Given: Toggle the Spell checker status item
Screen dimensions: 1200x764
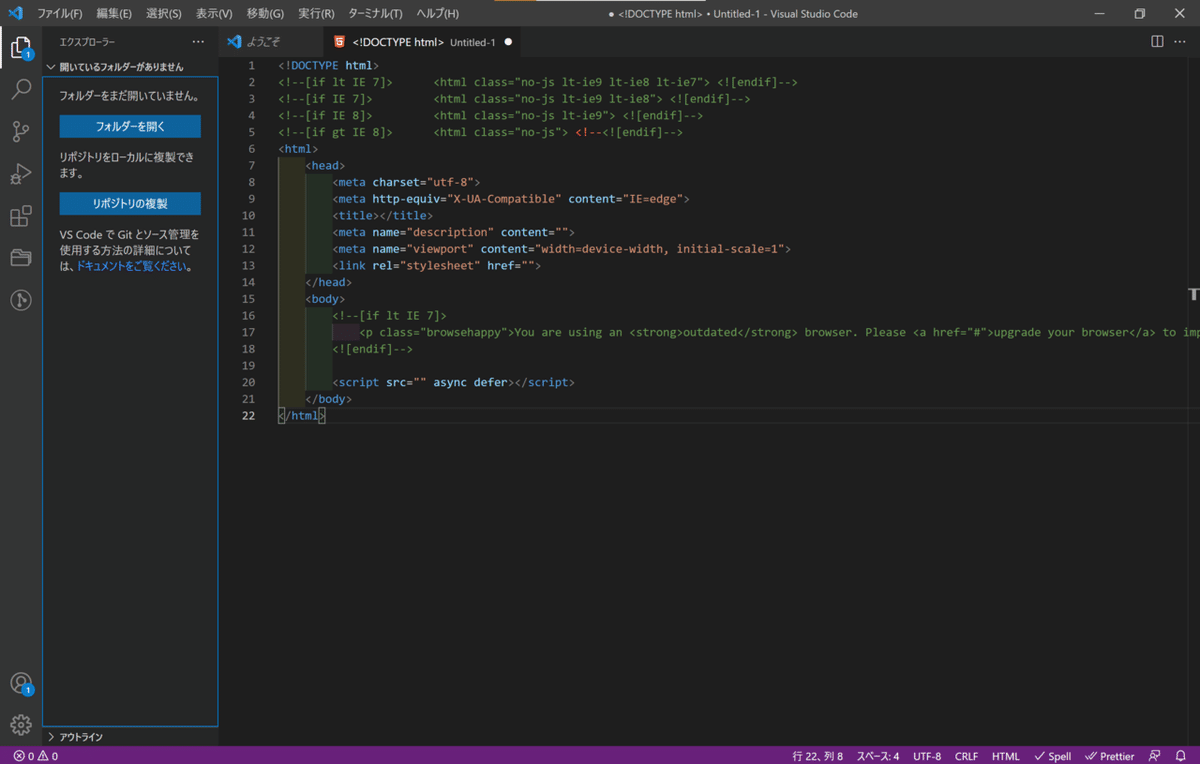Looking at the screenshot, I should point(1053,756).
